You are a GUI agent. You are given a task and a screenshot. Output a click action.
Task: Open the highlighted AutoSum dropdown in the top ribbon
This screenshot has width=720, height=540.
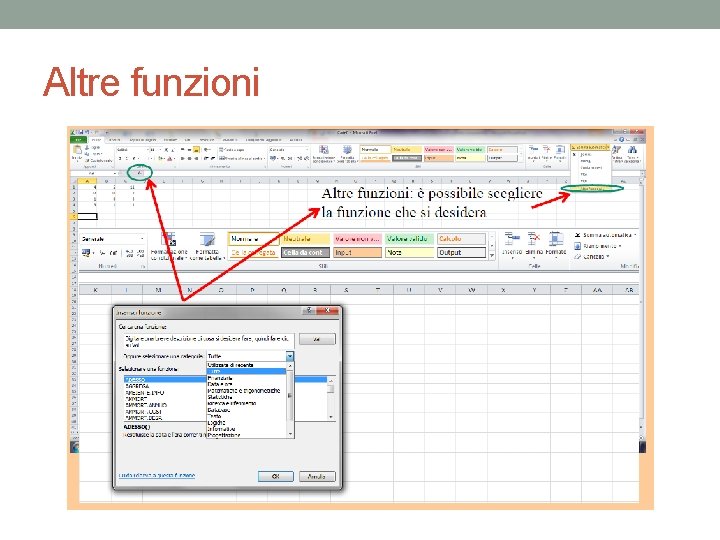(607, 147)
